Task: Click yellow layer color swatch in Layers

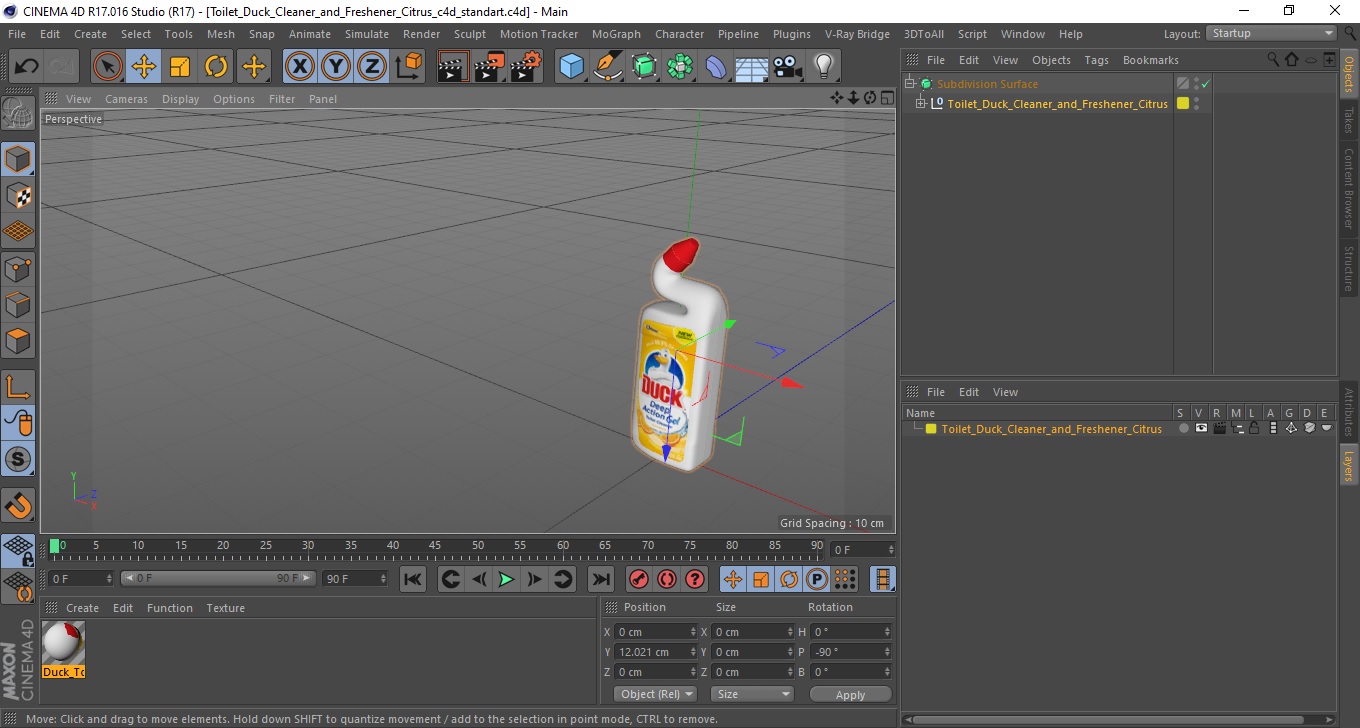Action: coord(931,429)
